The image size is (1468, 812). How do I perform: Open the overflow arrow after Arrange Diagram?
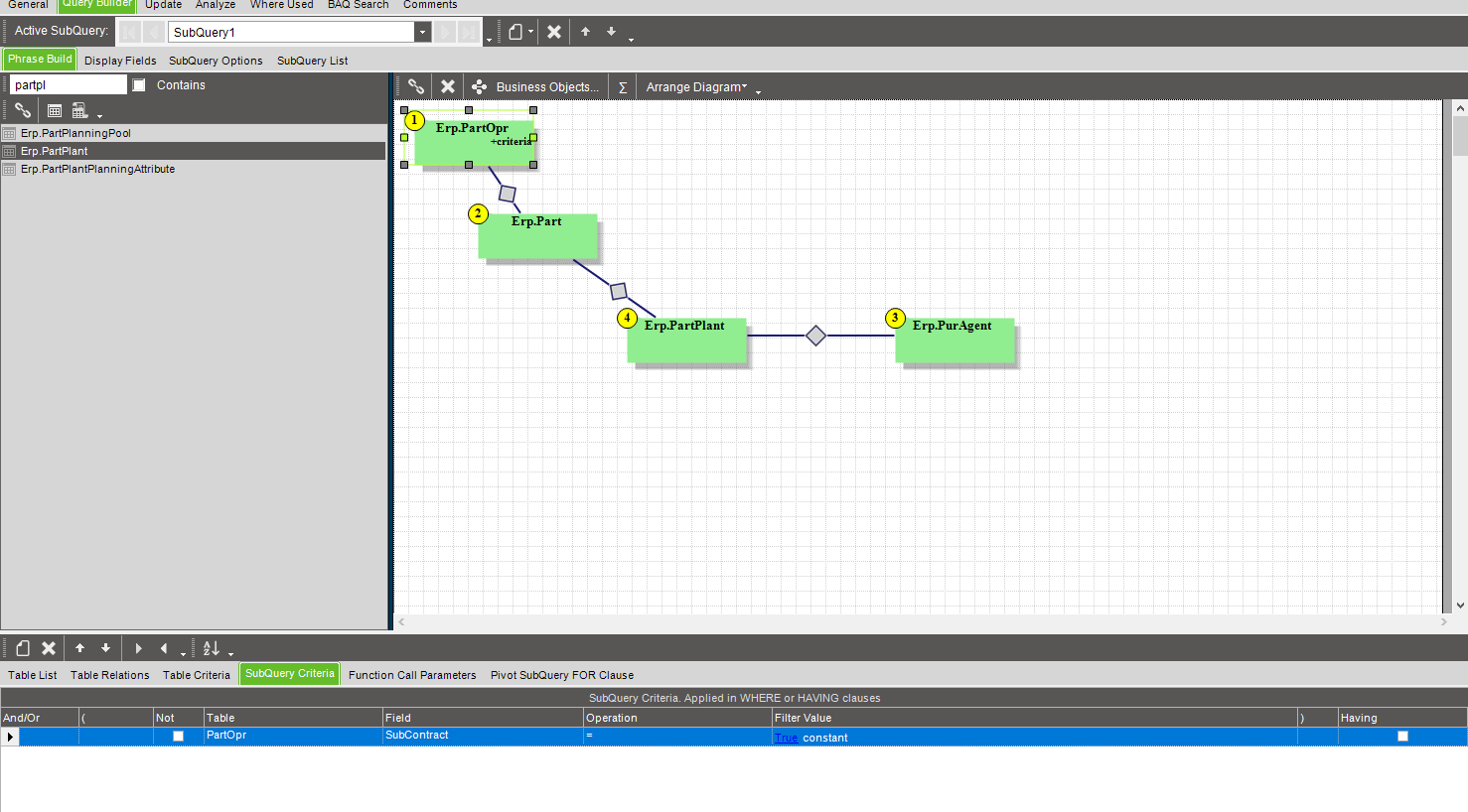coord(758,91)
